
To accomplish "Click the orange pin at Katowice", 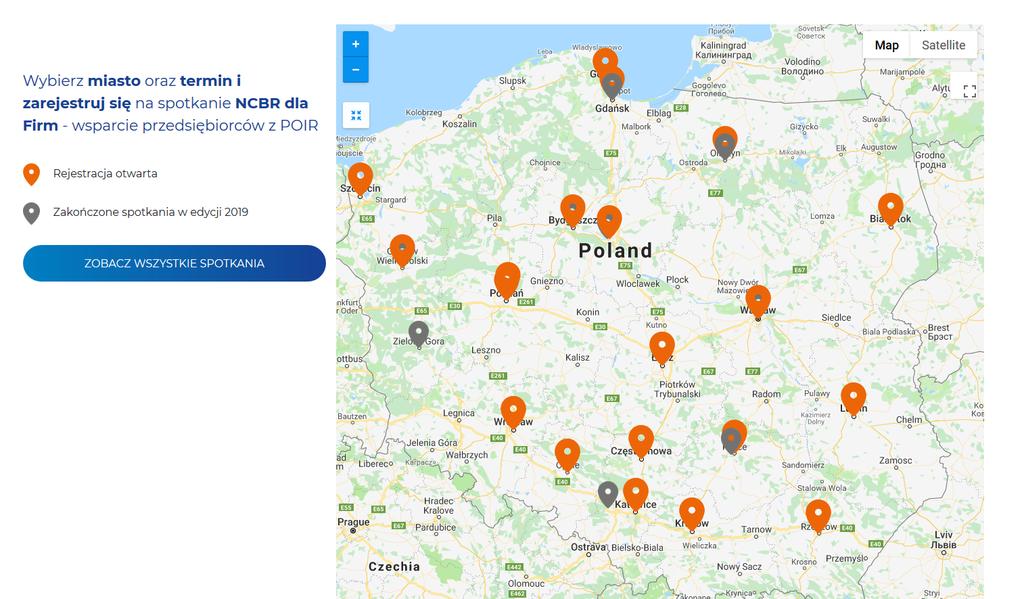I will 635,494.
